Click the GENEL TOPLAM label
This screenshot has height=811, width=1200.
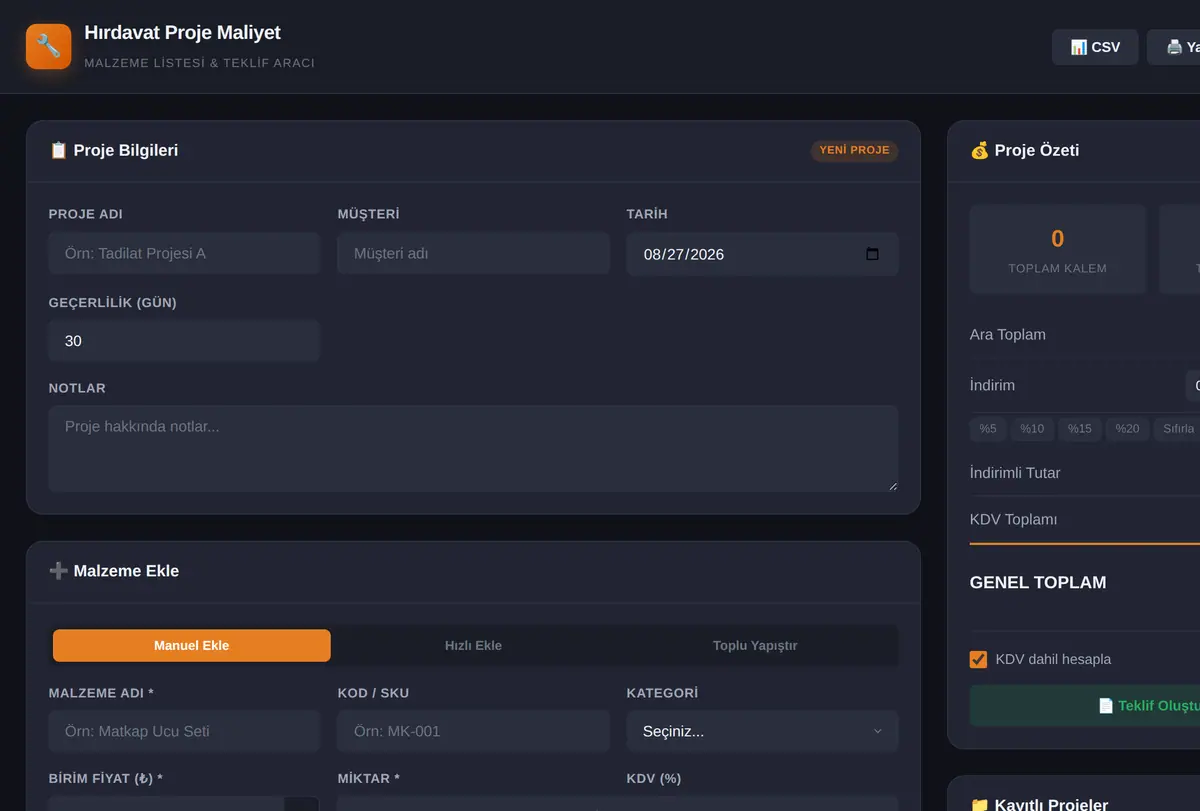pos(1038,582)
